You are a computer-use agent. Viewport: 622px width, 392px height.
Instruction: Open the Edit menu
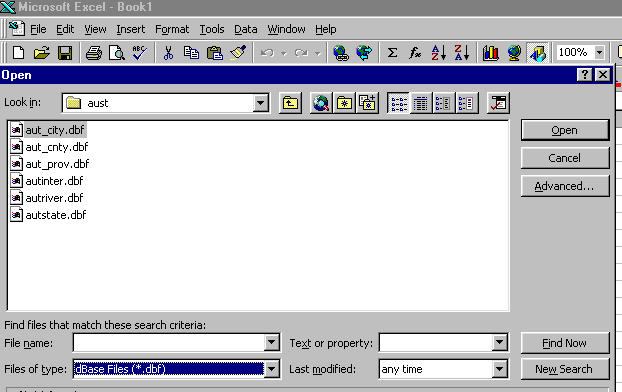point(65,29)
